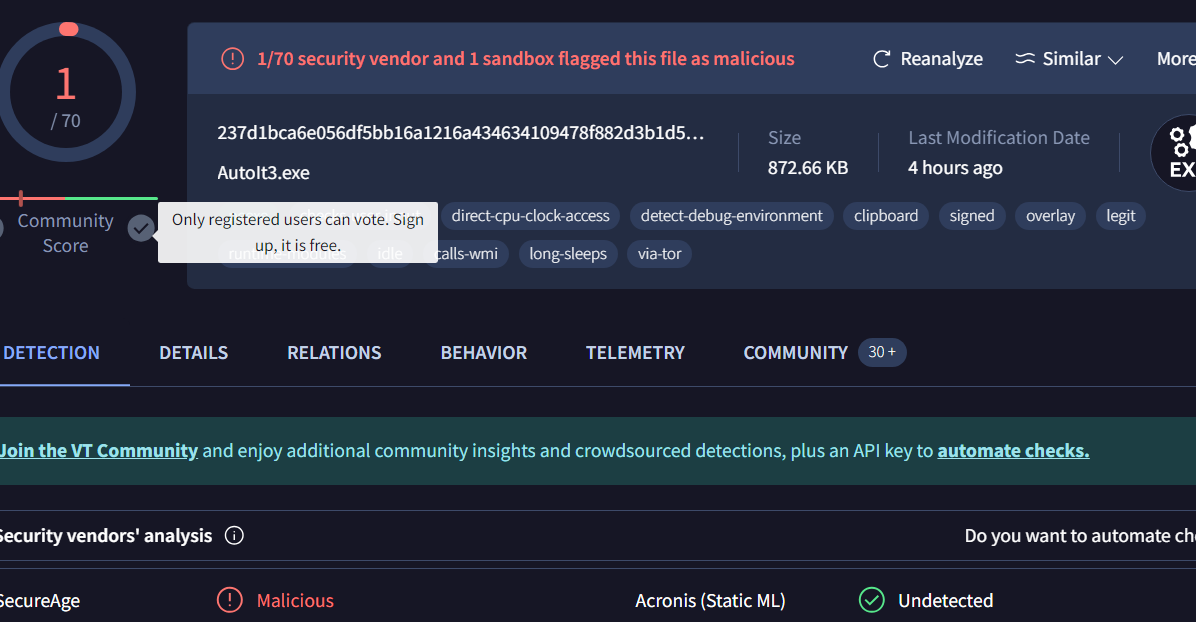This screenshot has height=622, width=1196.
Task: Expand the Similar dropdown chevron
Action: pos(1115,60)
